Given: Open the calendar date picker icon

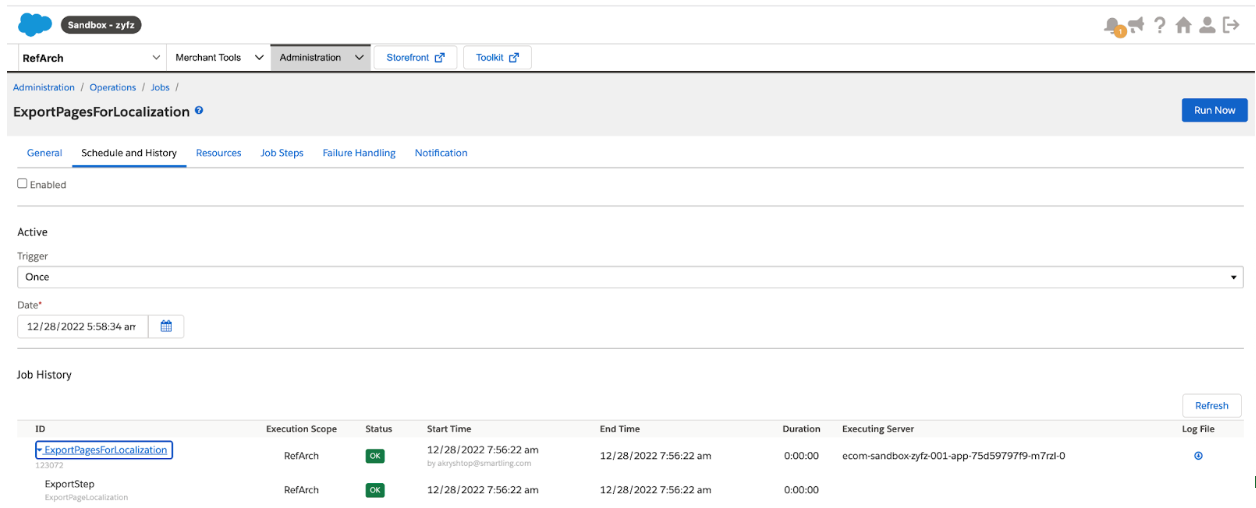Looking at the screenshot, I should (166, 326).
